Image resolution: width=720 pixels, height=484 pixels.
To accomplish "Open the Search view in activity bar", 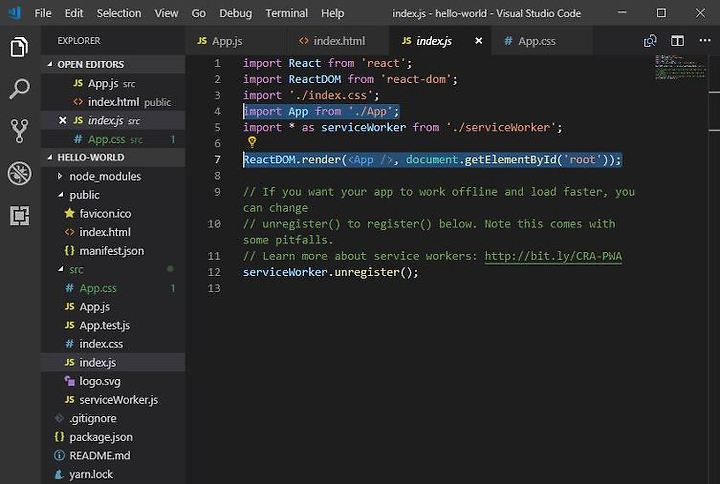I will (x=19, y=89).
